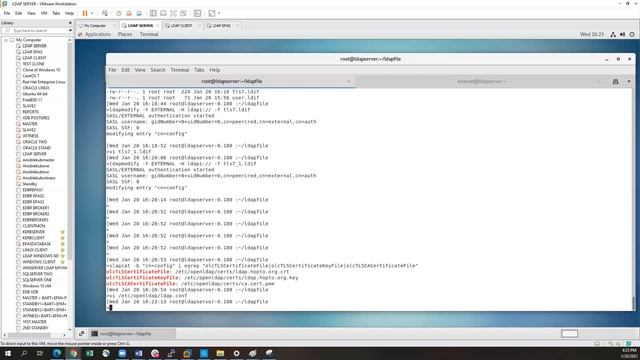Open VMware Help menu
The width and height of the screenshot is (640, 360).
pos(69,13)
